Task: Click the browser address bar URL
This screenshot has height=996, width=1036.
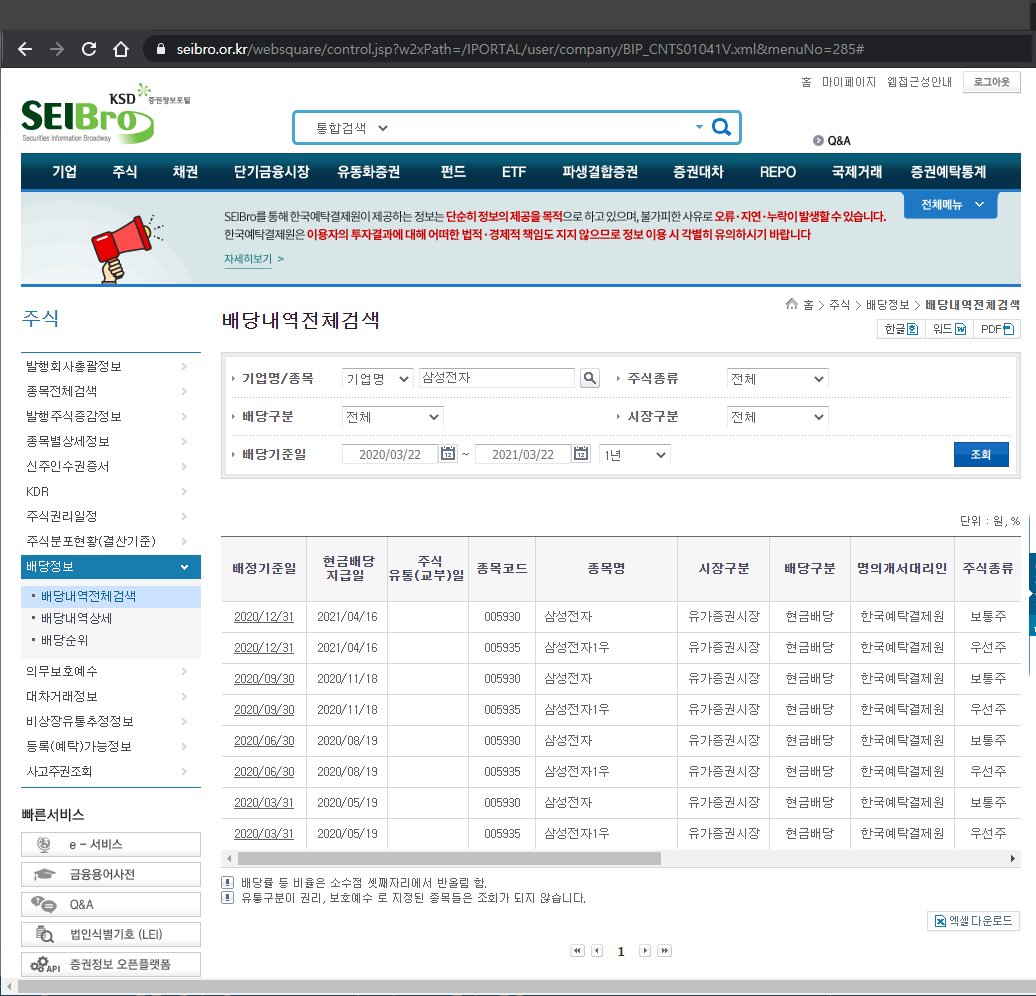Action: (x=520, y=49)
